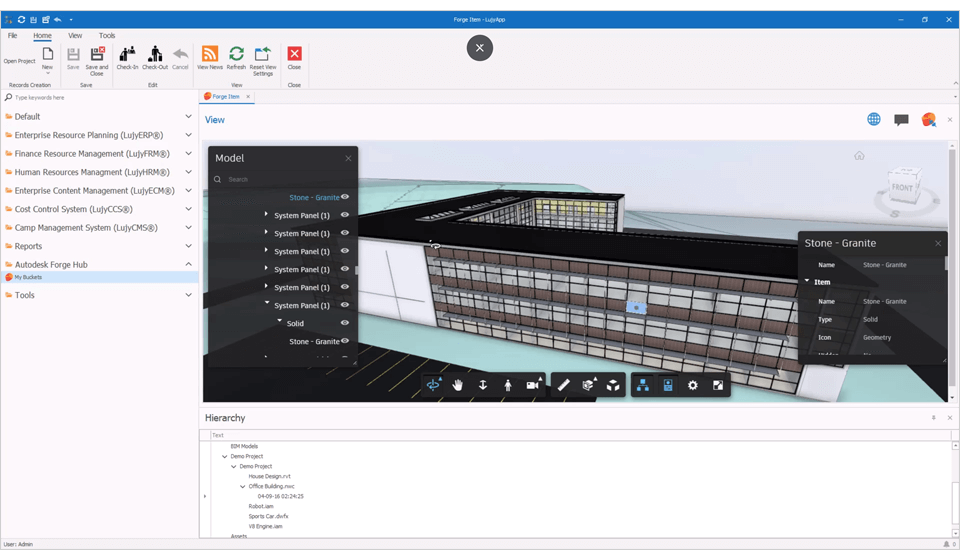This screenshot has height=560, width=960.
Task: Collapse the Autodesk Forge Hub section
Action: click(x=188, y=265)
